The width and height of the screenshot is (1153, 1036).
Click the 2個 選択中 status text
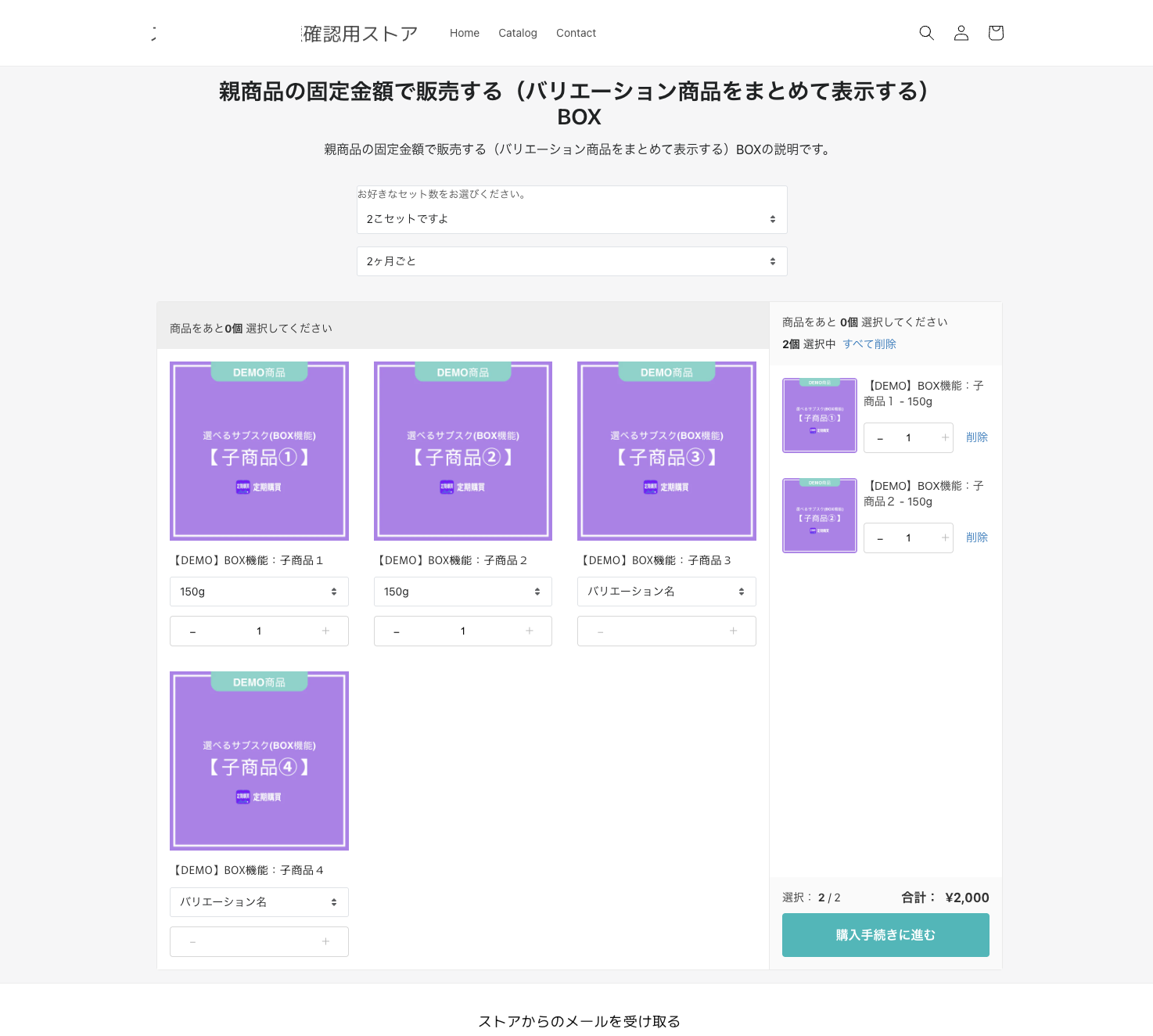(x=809, y=344)
